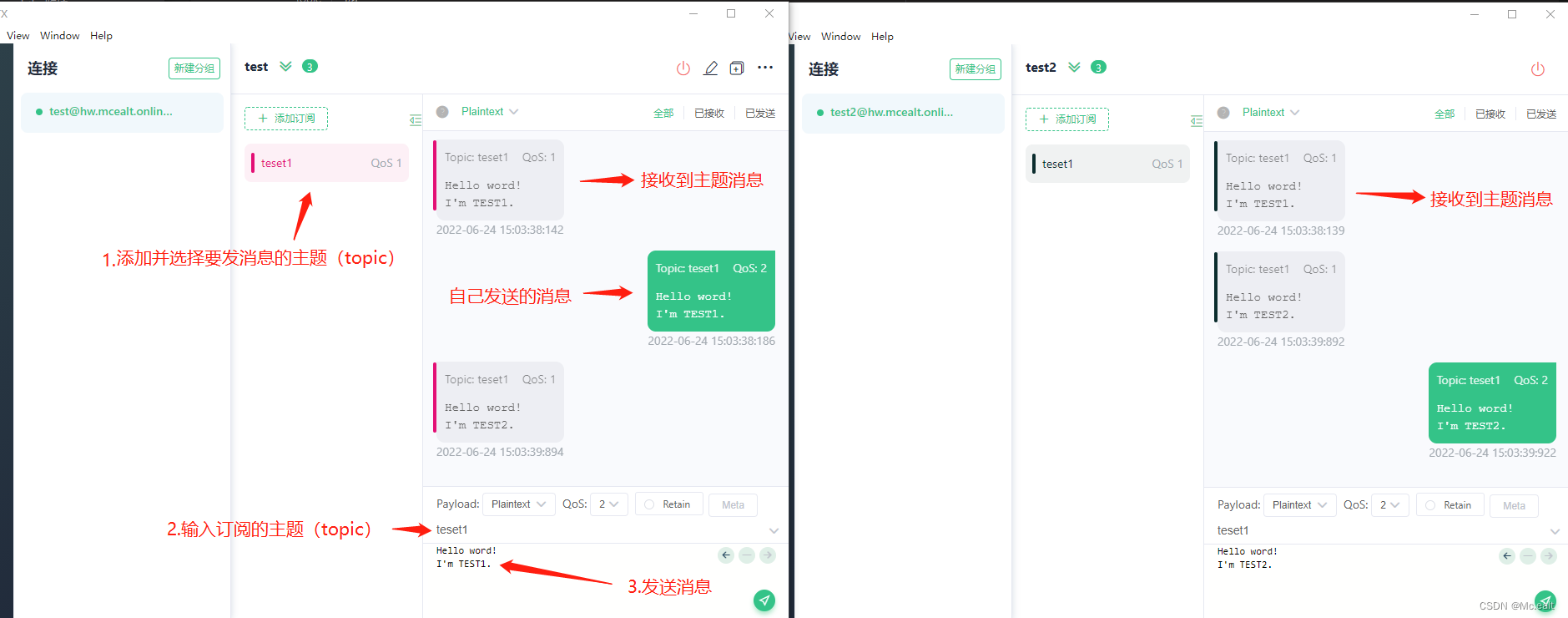Click the teset1 topic input field in test window
Viewport: 1568px width, 618px height.
coord(597,529)
